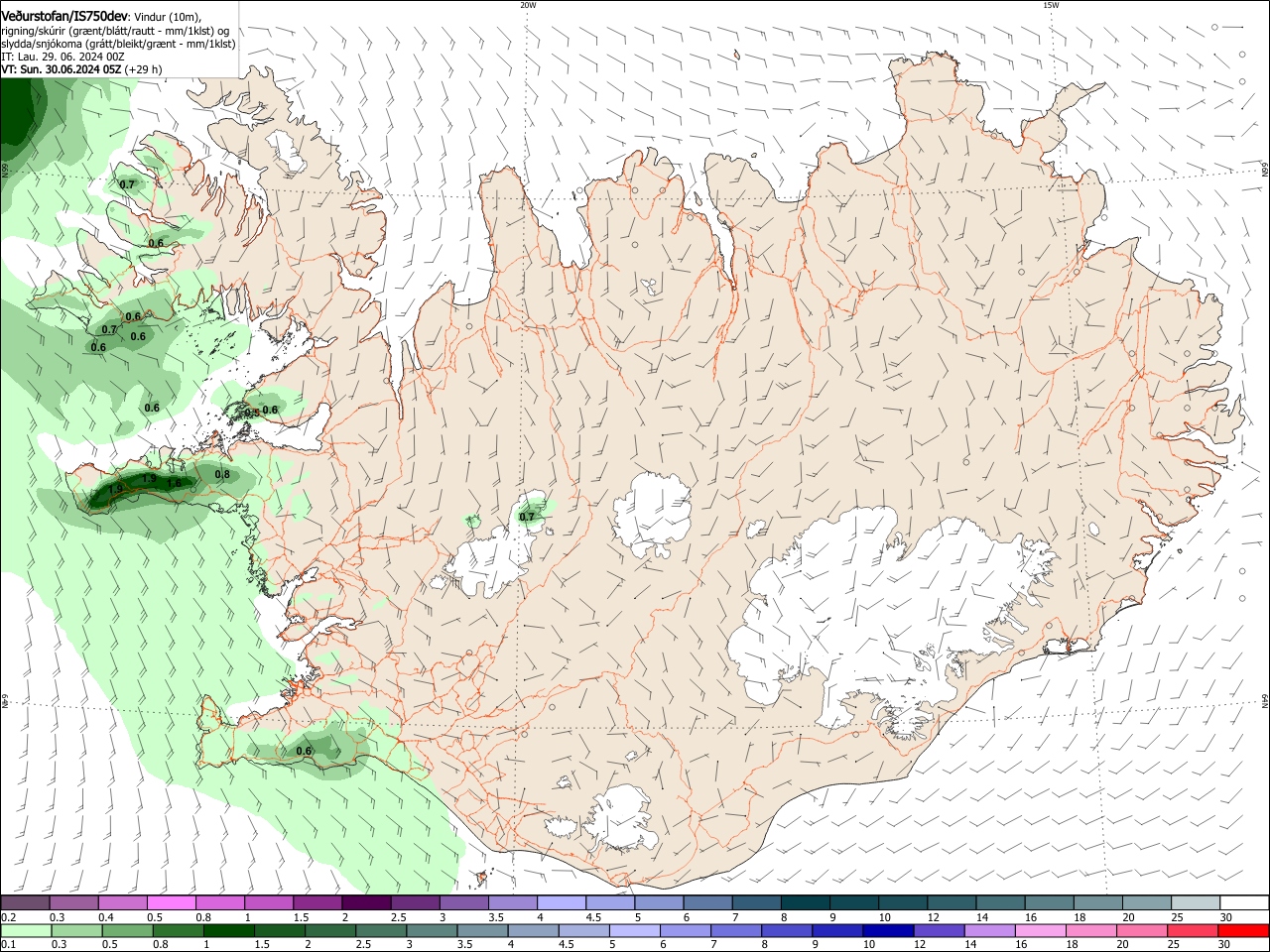Image resolution: width=1270 pixels, height=952 pixels.
Task: Click the Veðurstofan/IS750dev title text
Action: 64,17
